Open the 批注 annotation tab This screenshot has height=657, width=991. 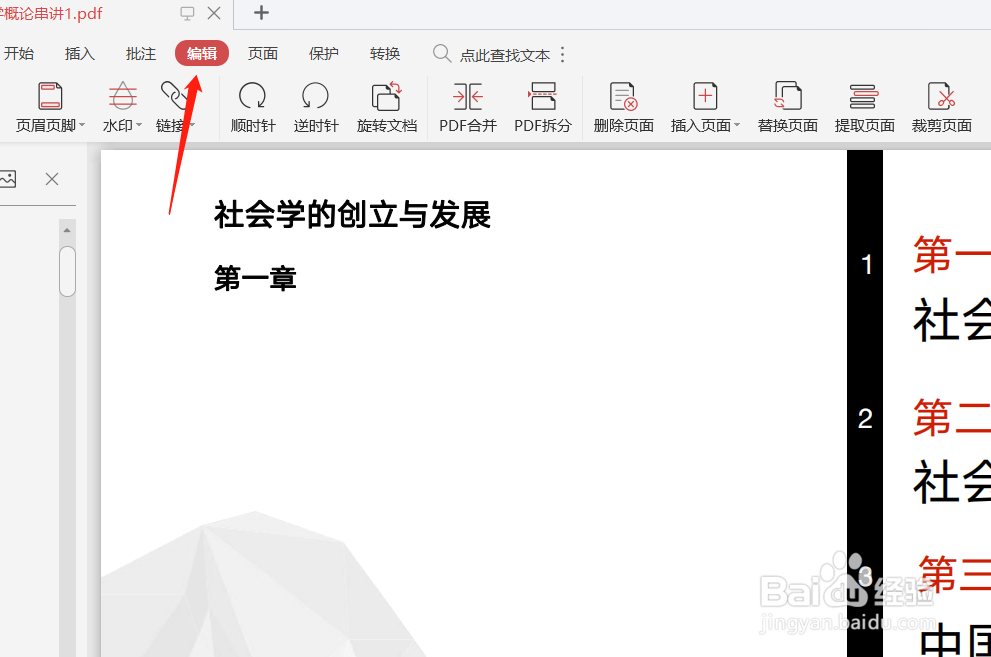pyautogui.click(x=140, y=53)
